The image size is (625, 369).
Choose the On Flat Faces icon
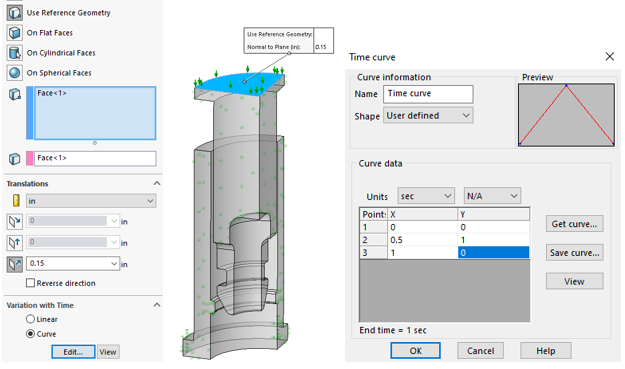coord(15,33)
